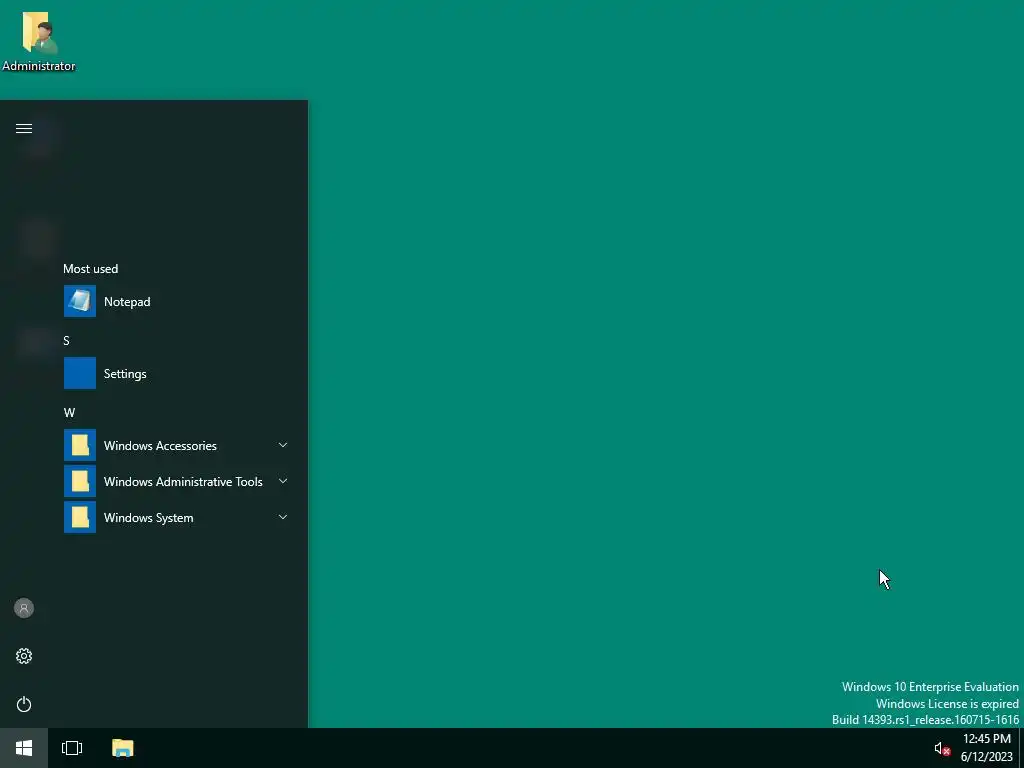Click the Show desktop sliver at taskbar end
The image size is (1024, 768).
point(1021,748)
